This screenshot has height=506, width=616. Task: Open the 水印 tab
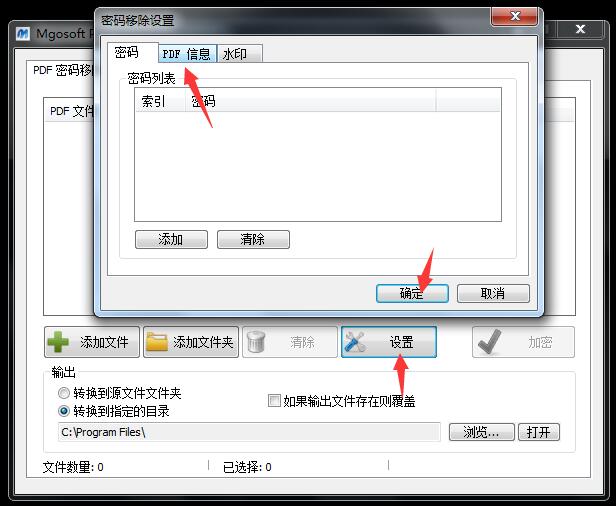pos(239,53)
